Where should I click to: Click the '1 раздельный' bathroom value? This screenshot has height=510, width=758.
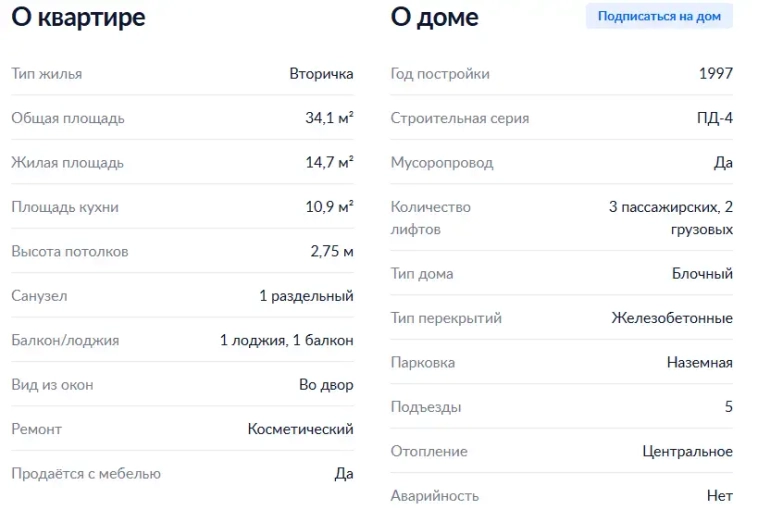pyautogui.click(x=306, y=296)
